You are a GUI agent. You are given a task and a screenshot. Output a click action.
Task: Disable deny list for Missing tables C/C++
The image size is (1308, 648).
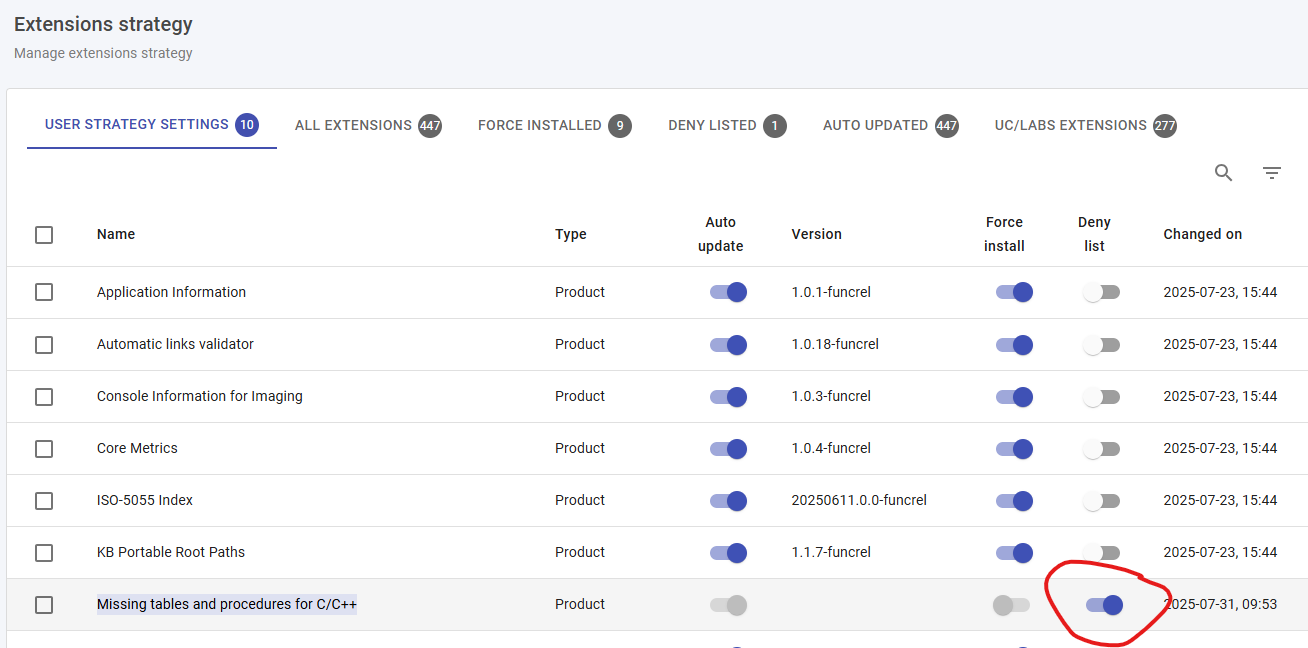click(1104, 605)
